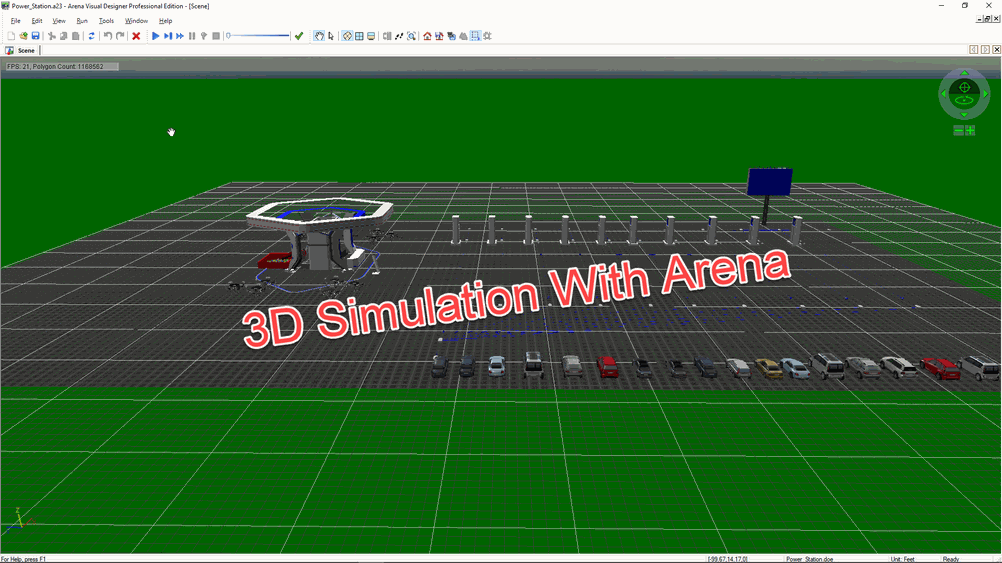Zoom in with green plus button
This screenshot has height=563, width=1002.
970,130
